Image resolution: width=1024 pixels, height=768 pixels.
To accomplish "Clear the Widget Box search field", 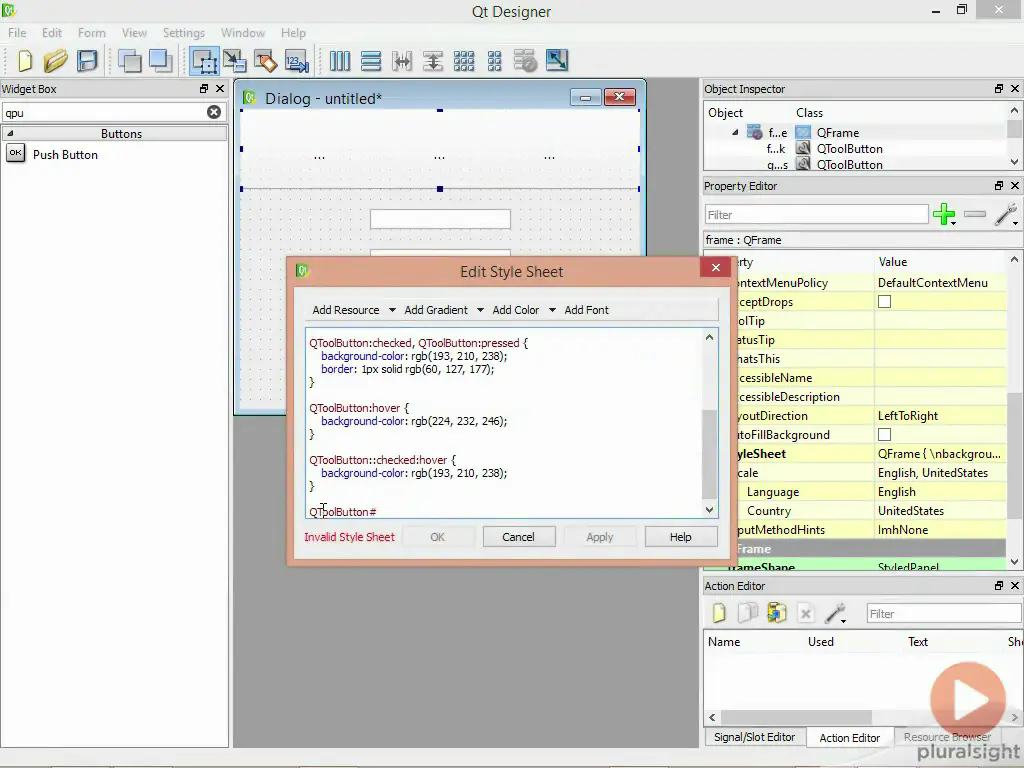I will click(213, 112).
